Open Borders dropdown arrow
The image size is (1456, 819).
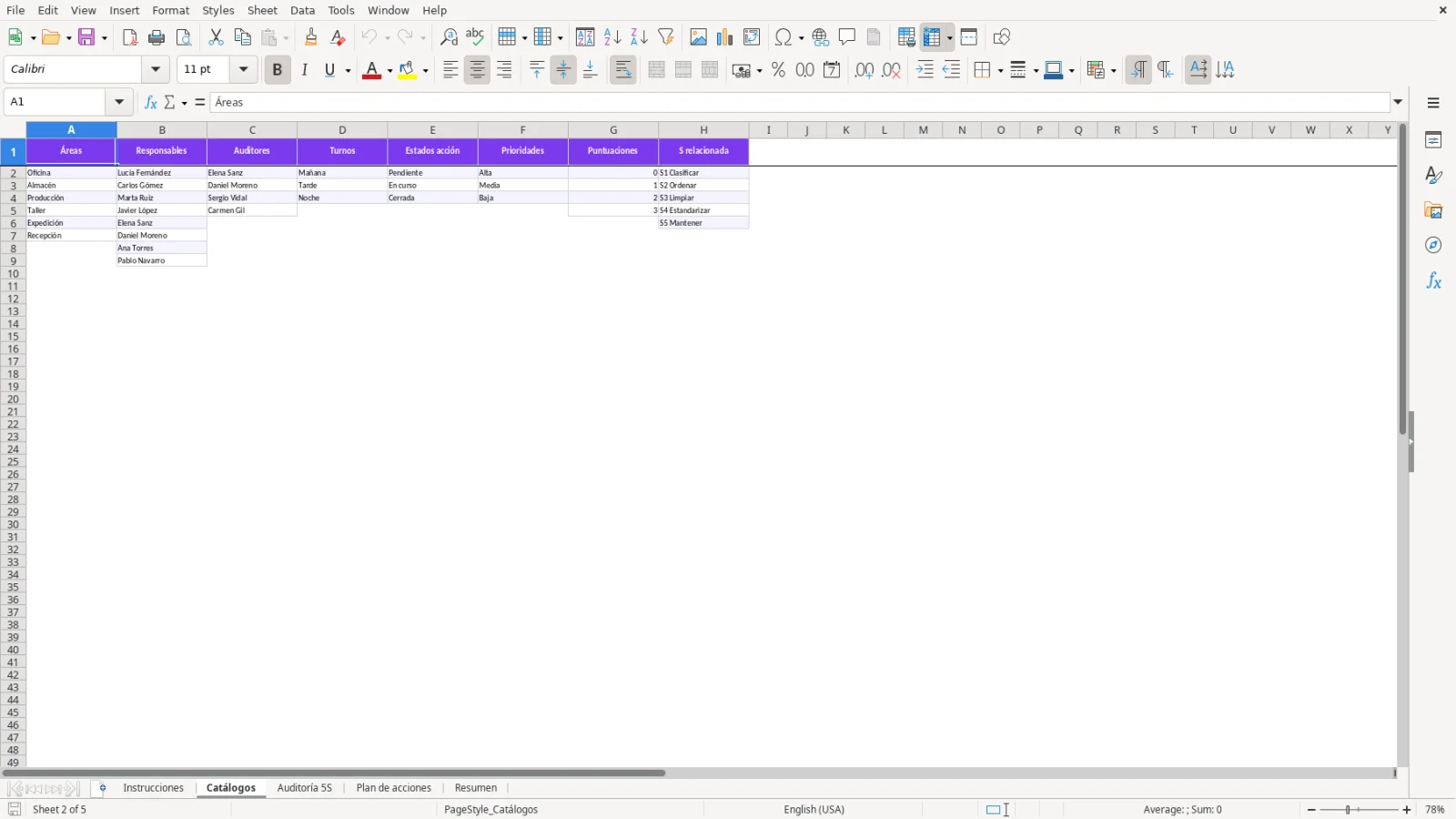(1000, 71)
